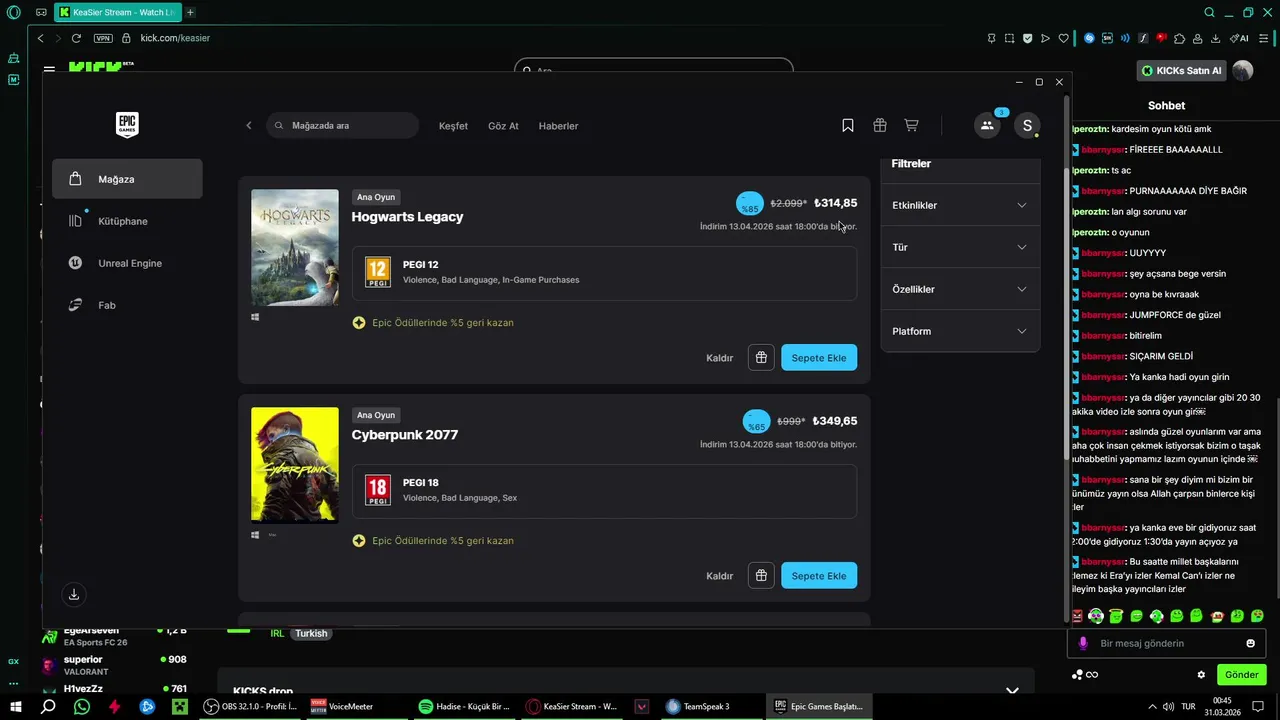
Task: Insert the angry red emote into chat
Action: coord(1077,616)
